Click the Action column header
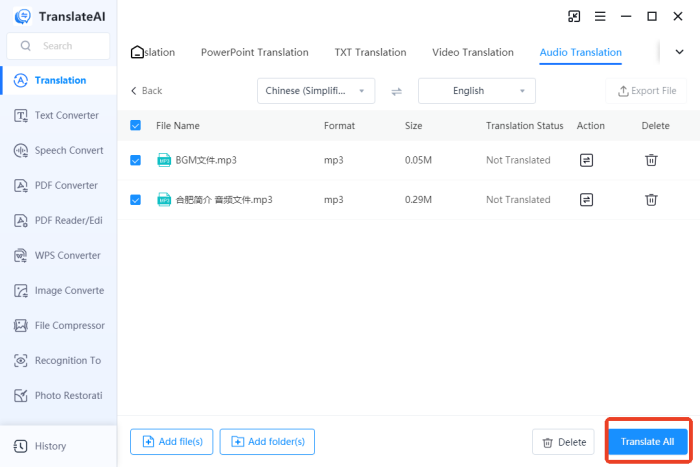The image size is (700, 467). click(x=591, y=125)
